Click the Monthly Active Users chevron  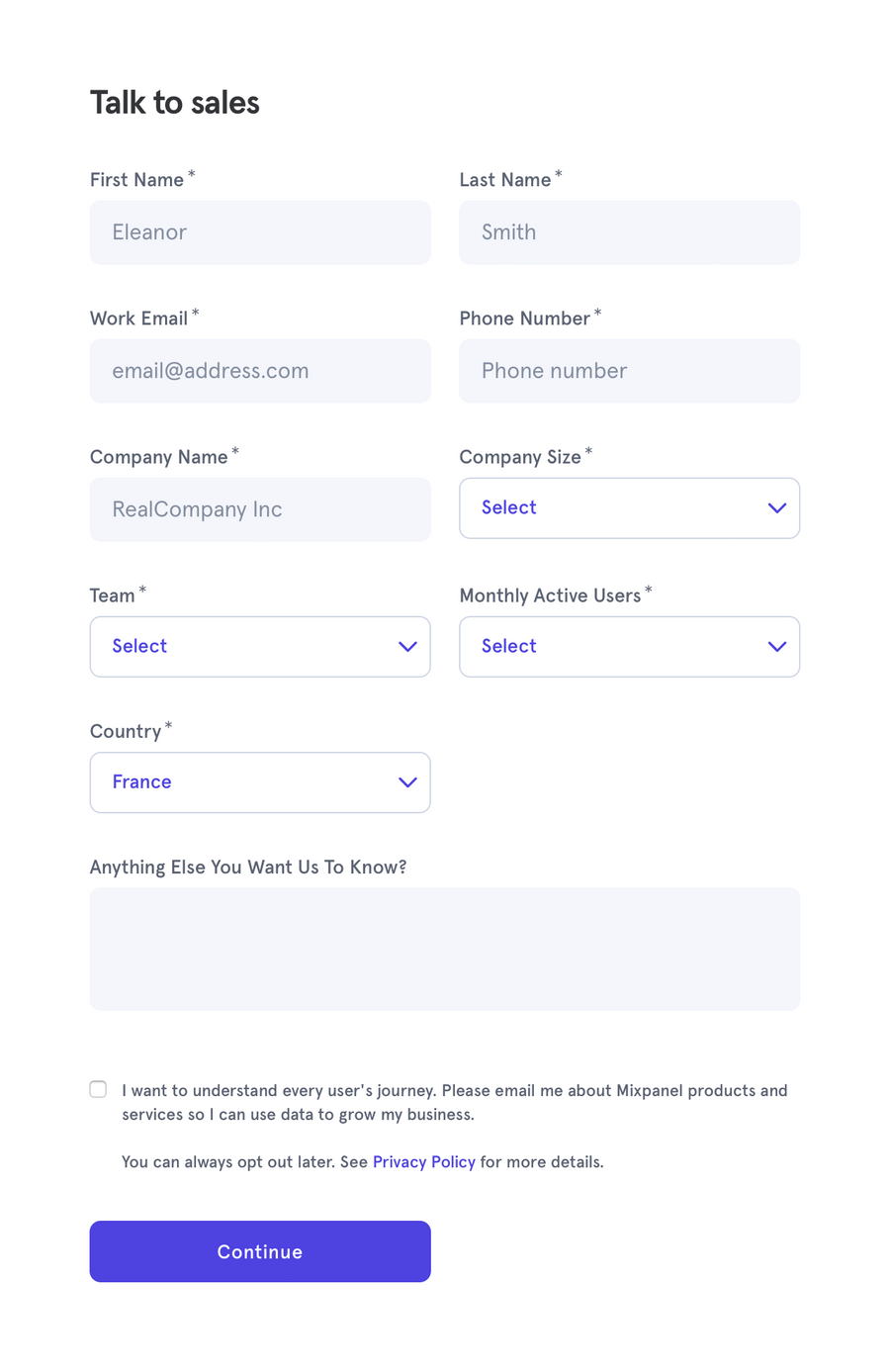(x=776, y=646)
